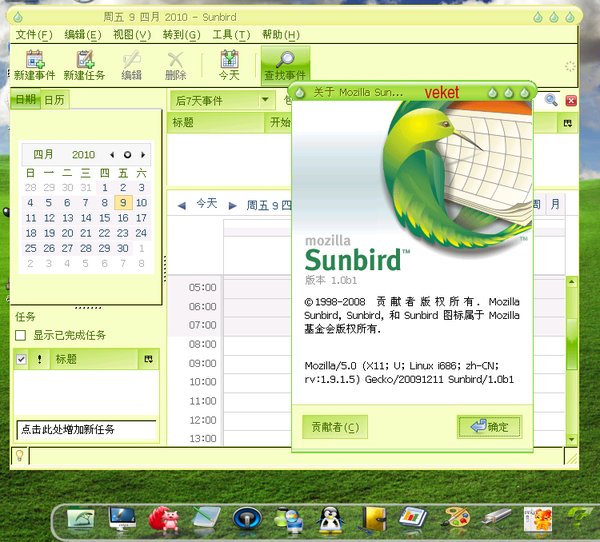Open the penguin icon in the dock
The image size is (600, 542).
[330, 518]
